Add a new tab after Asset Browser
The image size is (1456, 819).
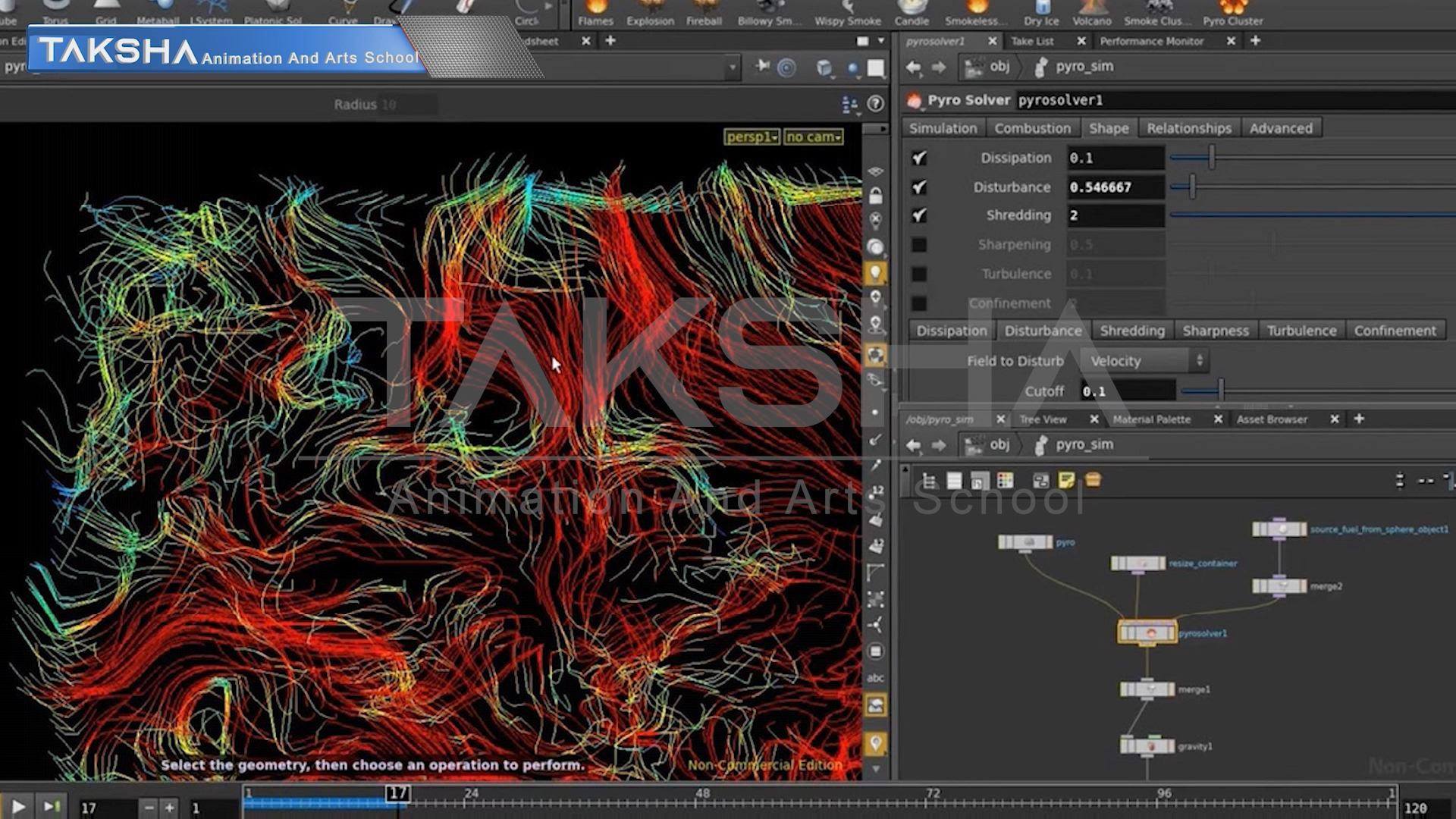(1359, 419)
